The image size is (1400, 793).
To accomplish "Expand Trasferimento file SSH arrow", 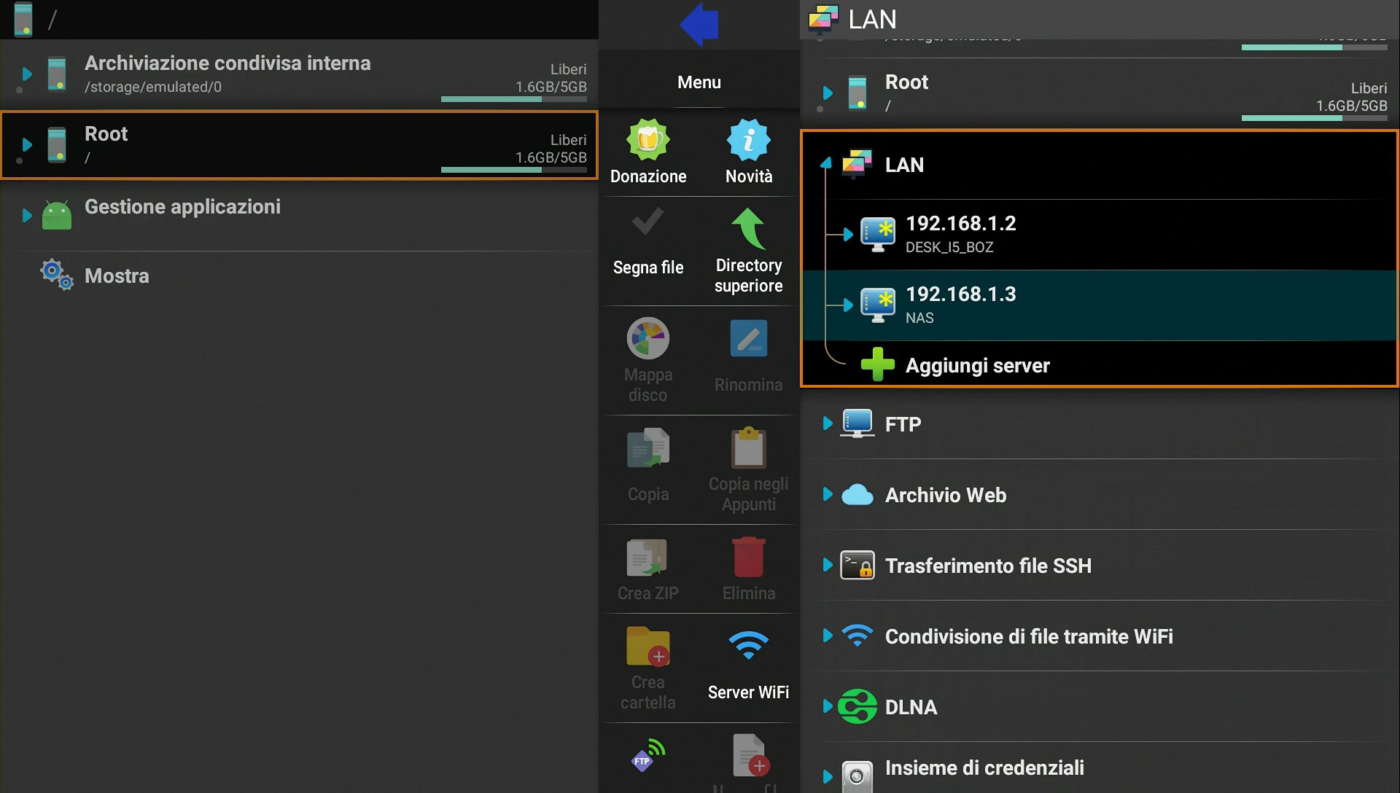I will click(x=827, y=565).
